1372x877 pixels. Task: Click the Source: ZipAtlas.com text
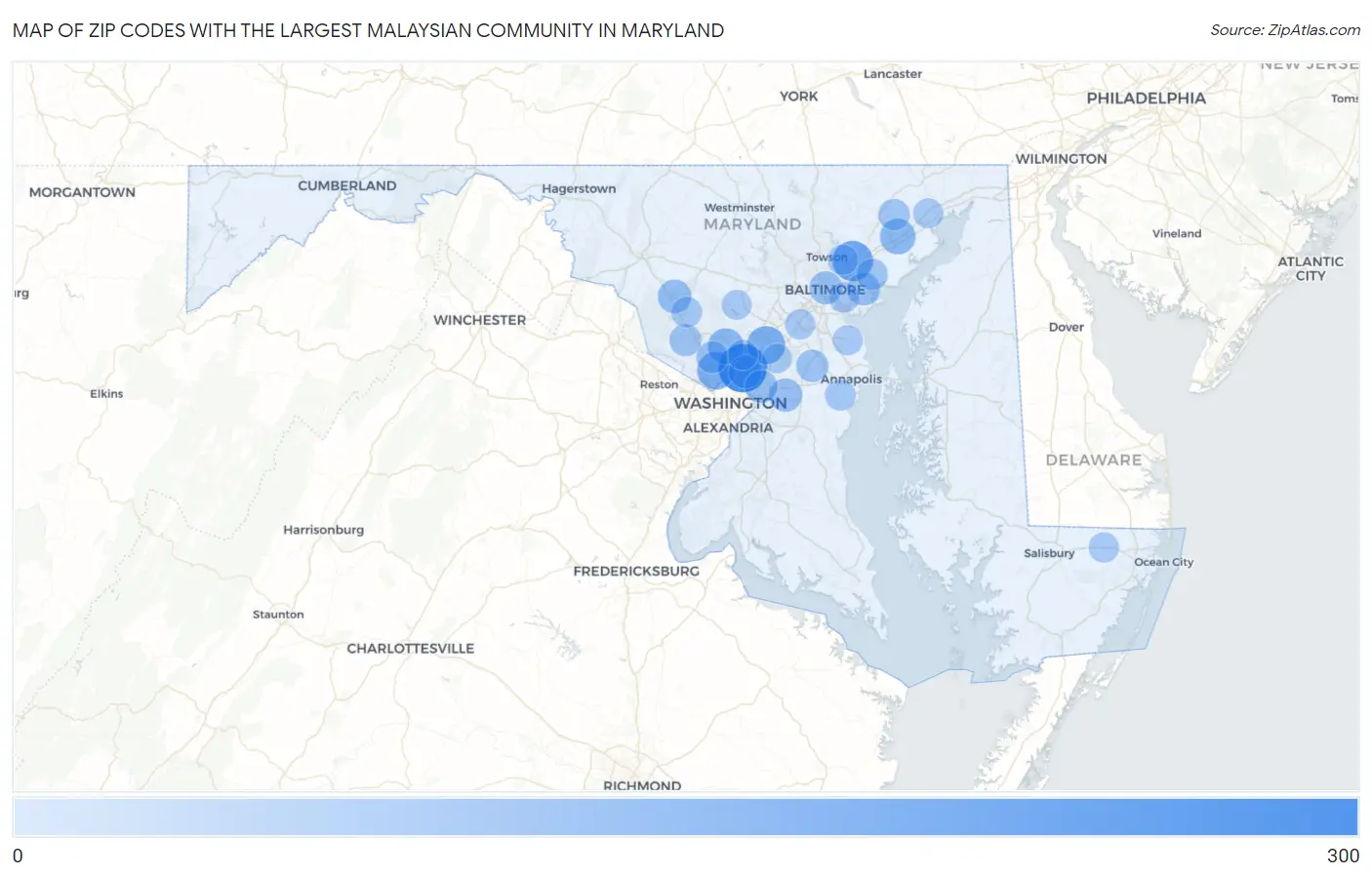(x=1285, y=30)
